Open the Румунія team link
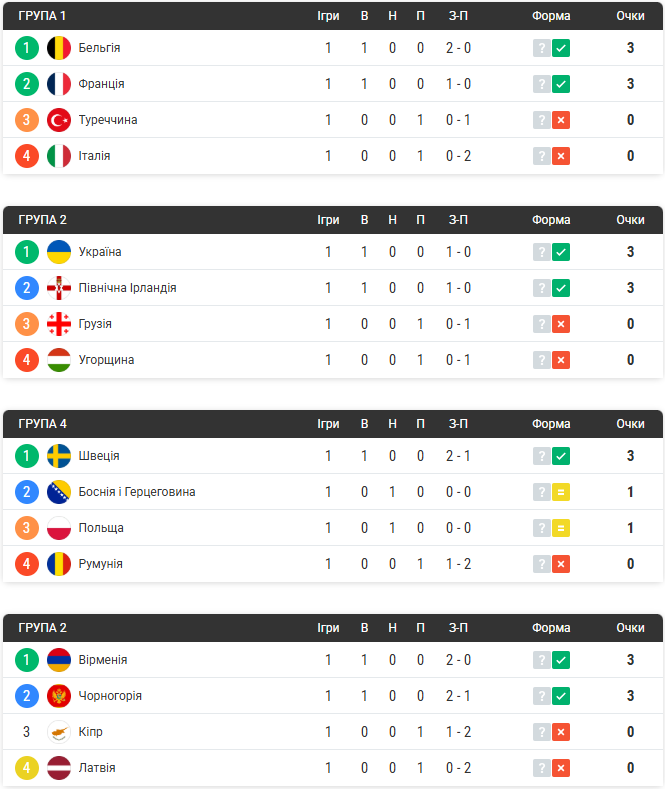The image size is (665, 789). click(101, 564)
